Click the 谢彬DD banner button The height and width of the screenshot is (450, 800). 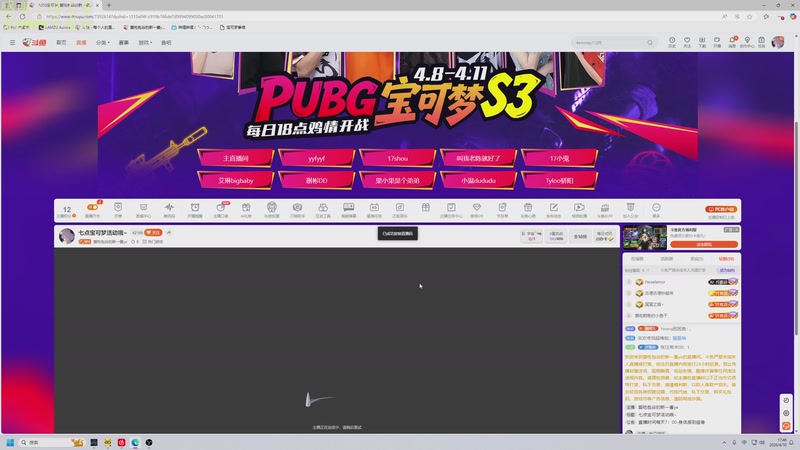(x=316, y=180)
